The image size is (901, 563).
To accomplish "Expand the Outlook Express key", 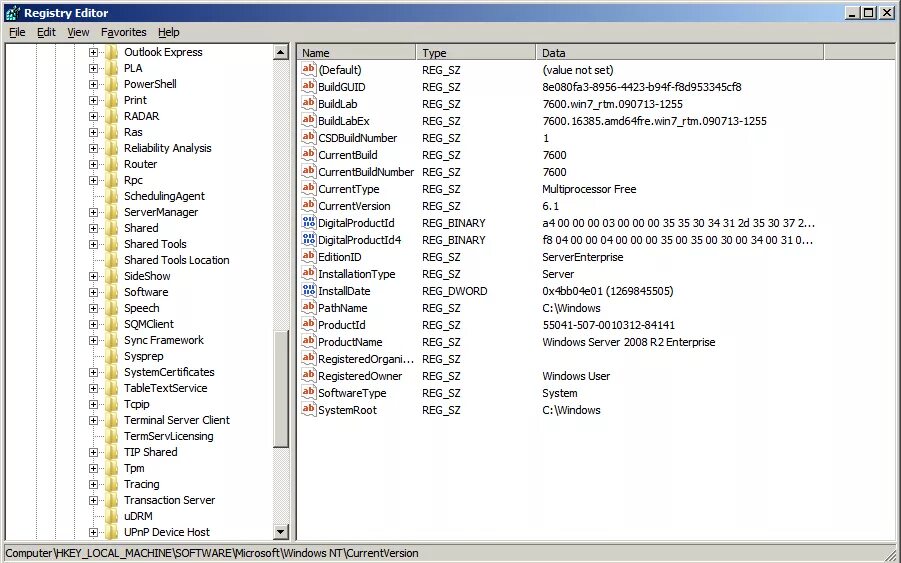I will coord(93,52).
